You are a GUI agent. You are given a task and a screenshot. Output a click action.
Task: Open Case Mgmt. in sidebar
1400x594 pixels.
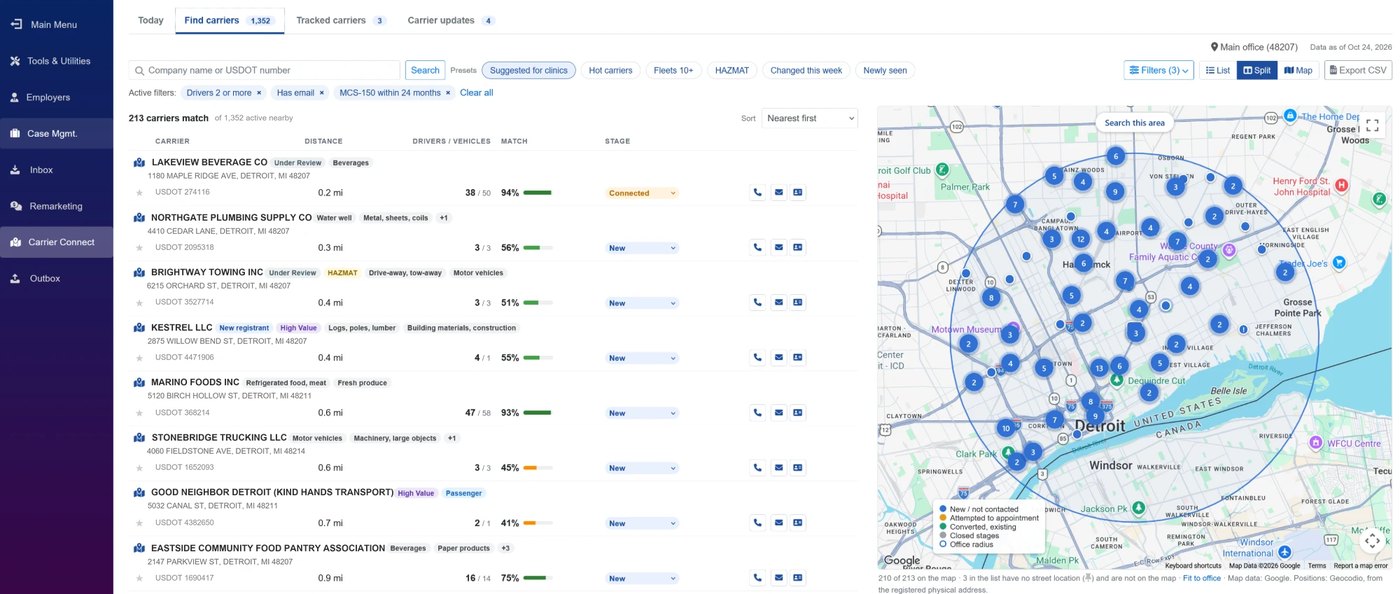pyautogui.click(x=56, y=133)
